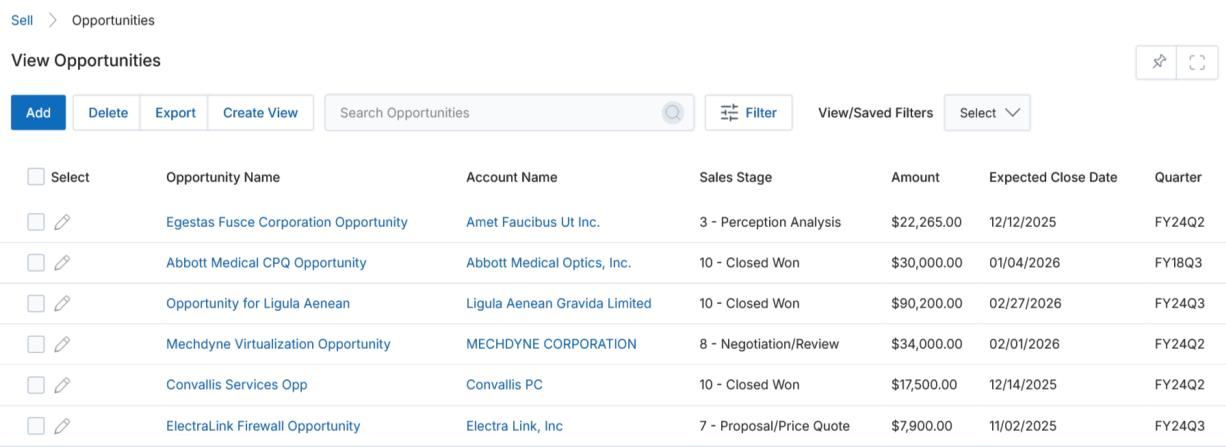Screen dimensions: 1226x447
Task: Open MECHDYNE CORPORATION account link
Action: click(551, 344)
